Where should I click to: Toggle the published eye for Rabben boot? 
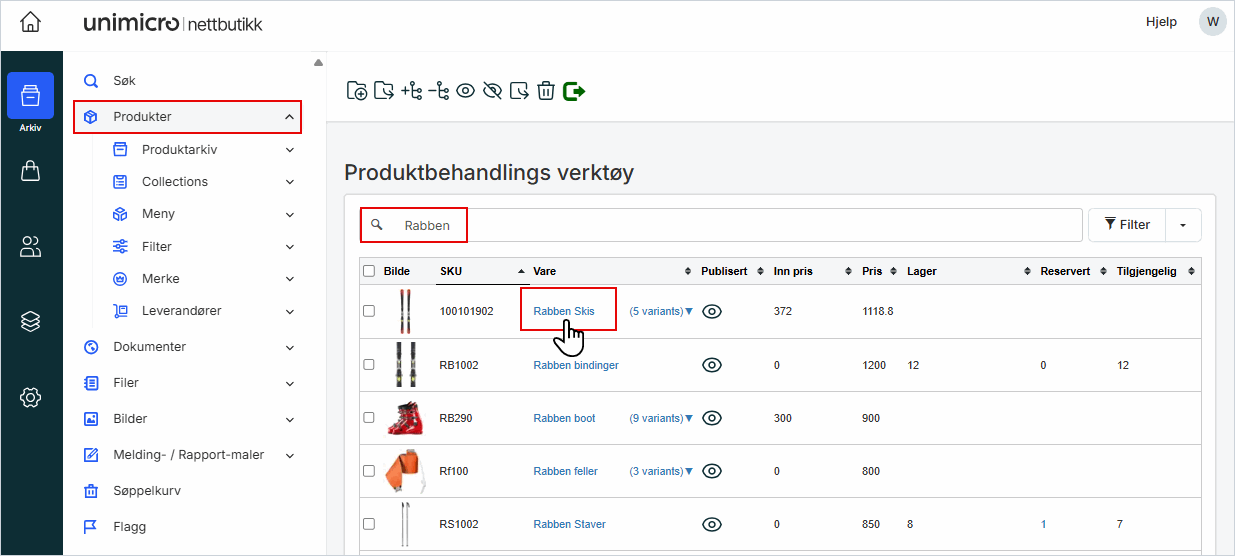pyautogui.click(x=712, y=418)
